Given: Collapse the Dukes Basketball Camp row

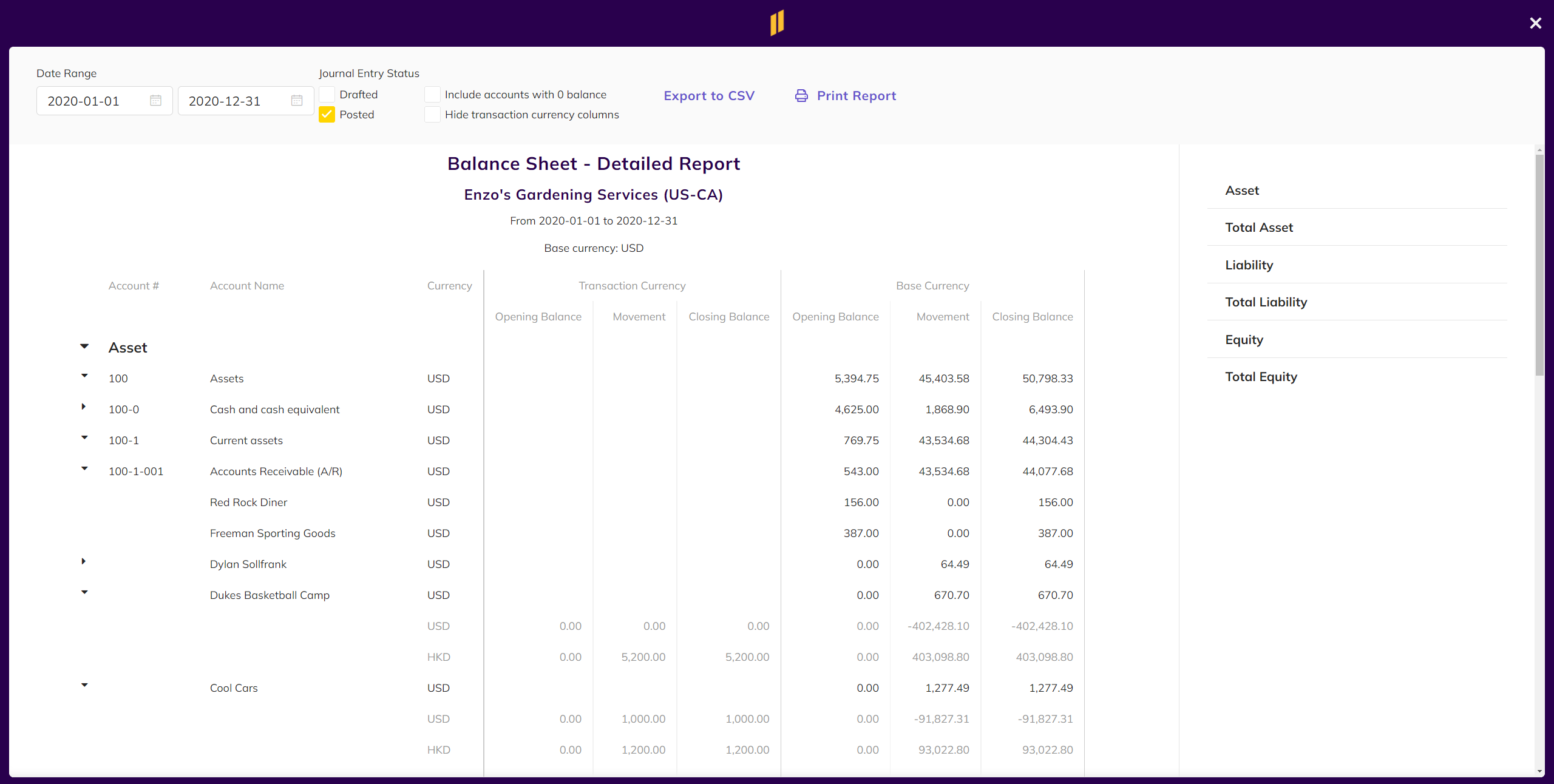Looking at the screenshot, I should (x=84, y=592).
